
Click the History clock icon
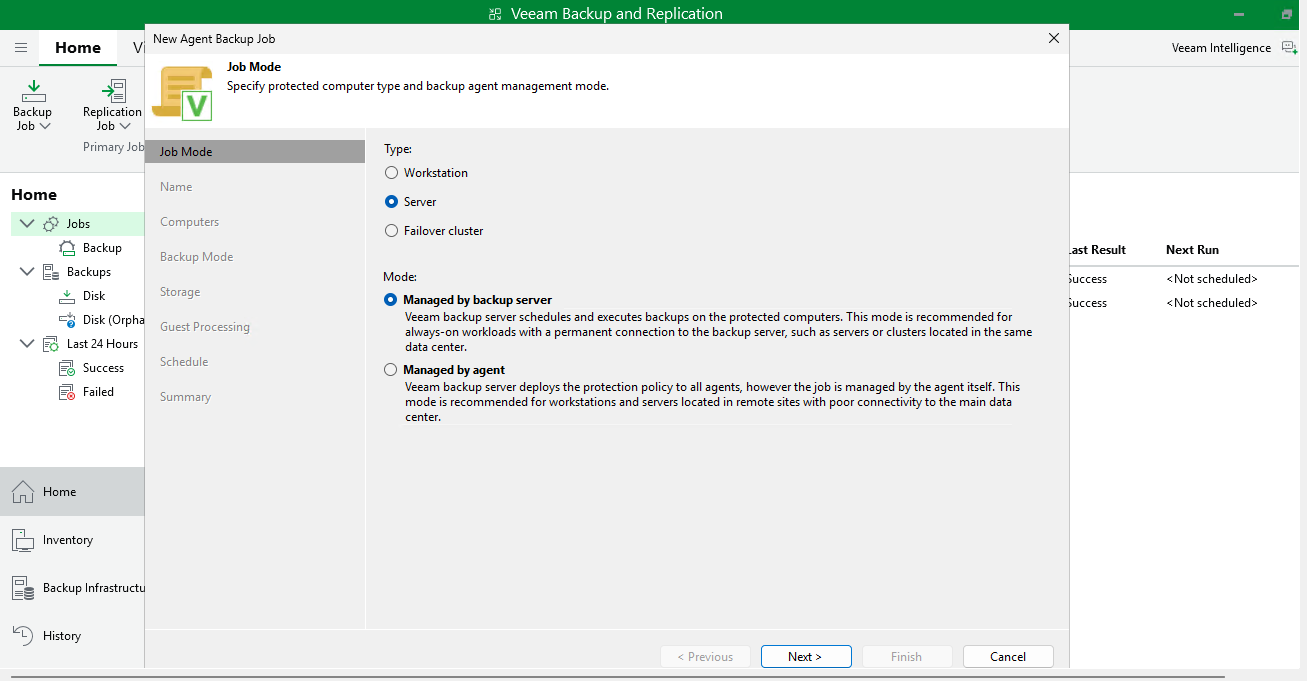tap(23, 636)
